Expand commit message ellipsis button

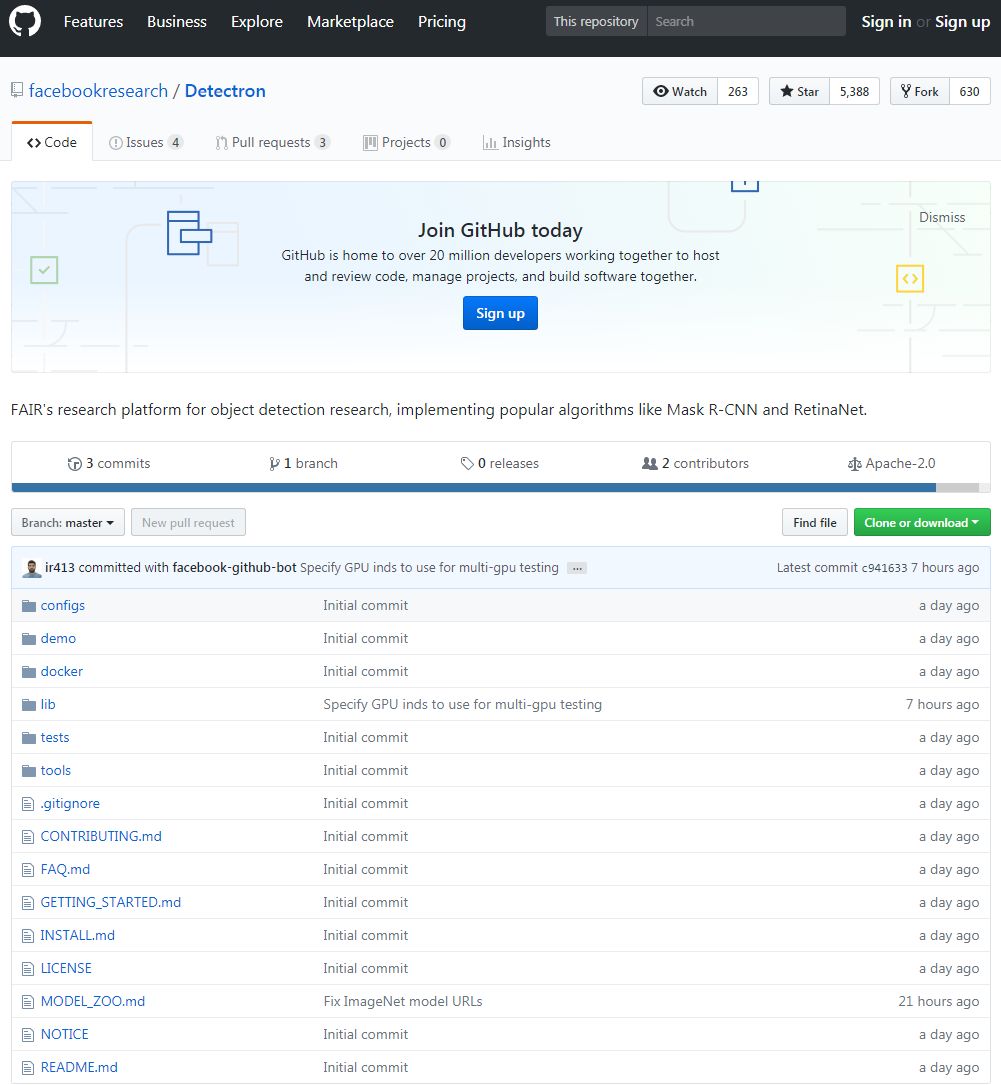coord(577,568)
